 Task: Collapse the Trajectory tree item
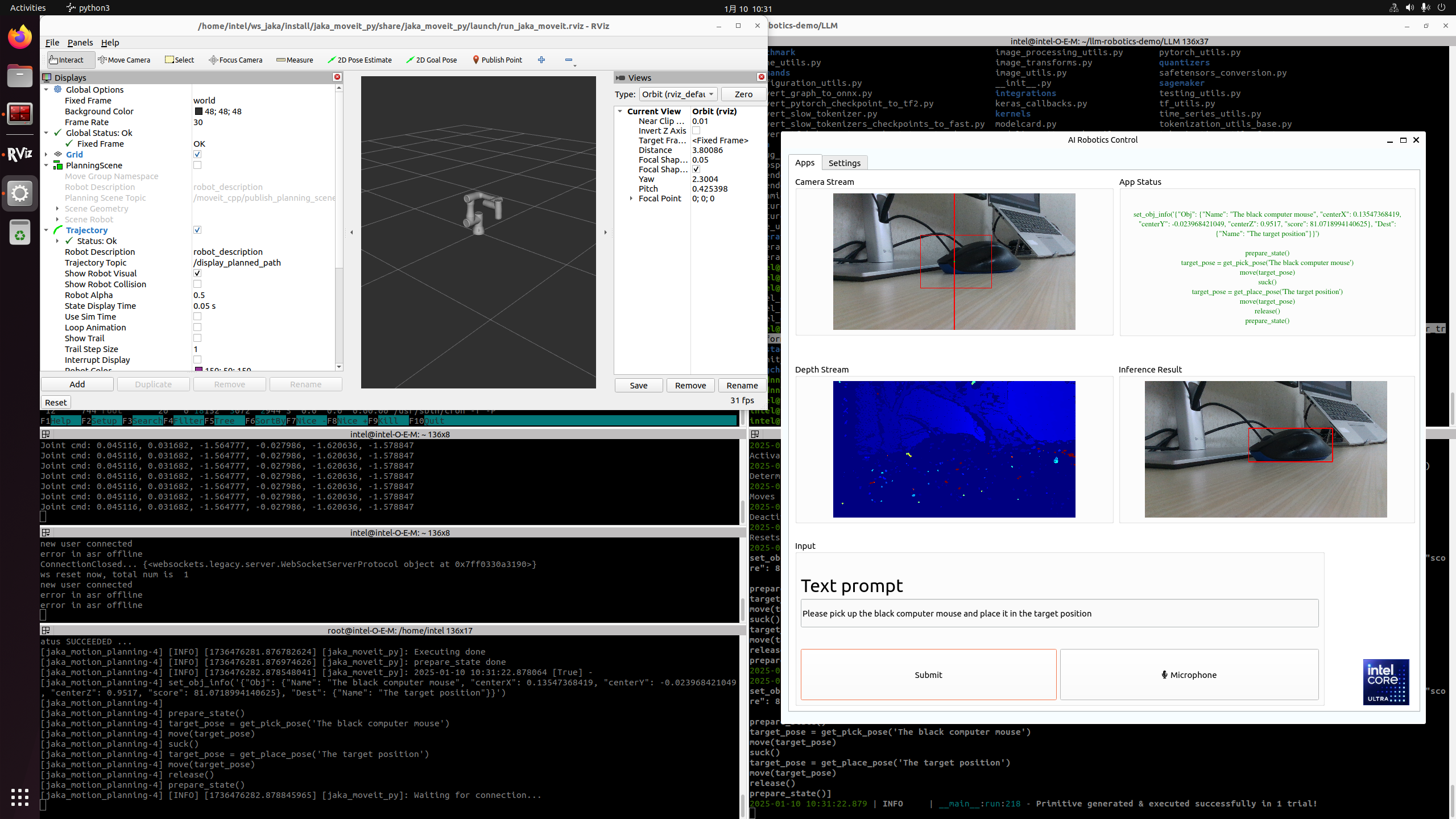coord(47,230)
